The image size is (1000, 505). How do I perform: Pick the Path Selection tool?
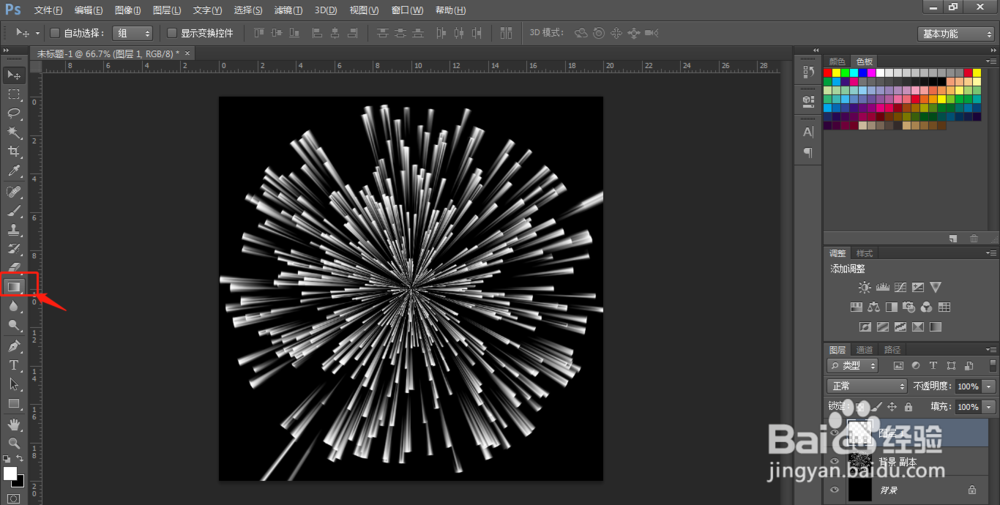click(13, 384)
